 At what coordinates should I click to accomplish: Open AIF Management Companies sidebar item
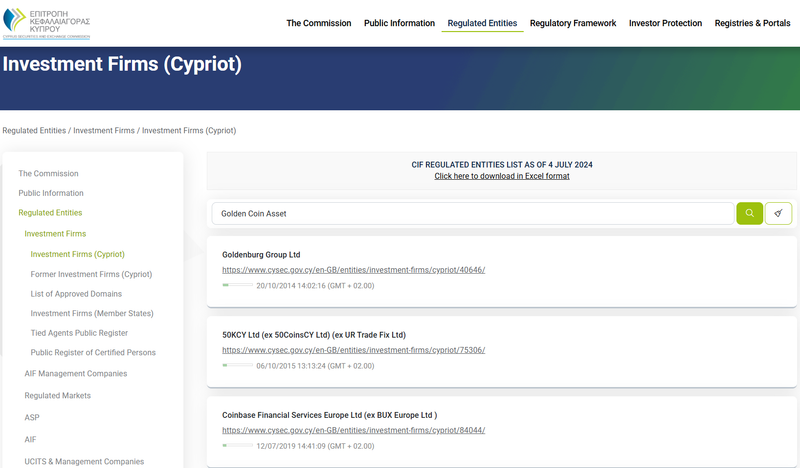tap(76, 374)
